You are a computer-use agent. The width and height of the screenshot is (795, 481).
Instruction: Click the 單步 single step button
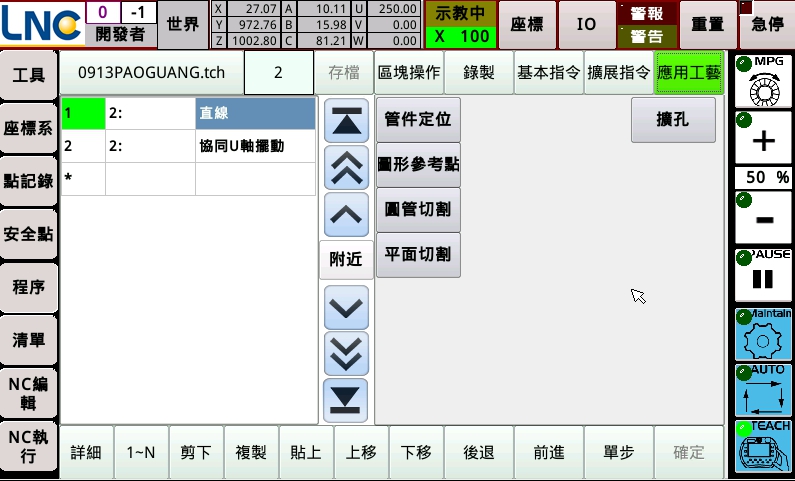[619, 452]
